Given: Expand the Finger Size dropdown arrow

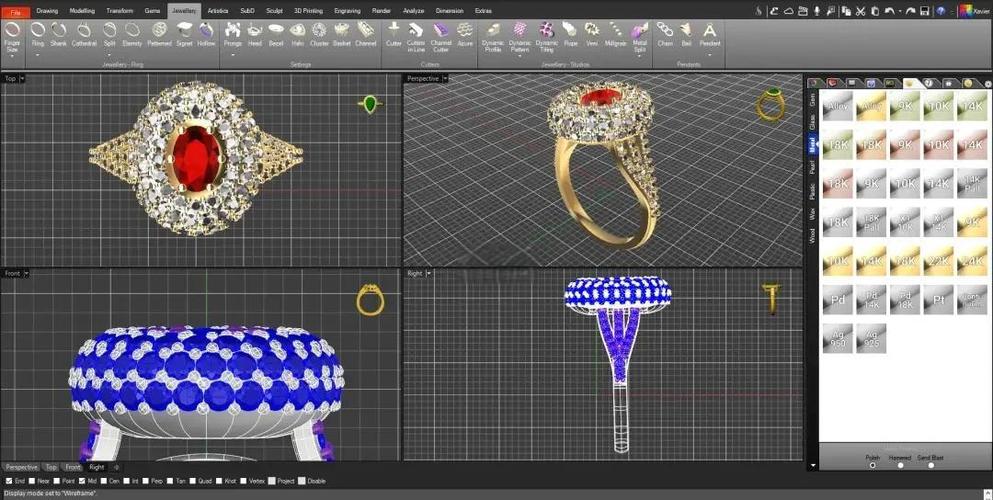Looking at the screenshot, I should (12, 56).
